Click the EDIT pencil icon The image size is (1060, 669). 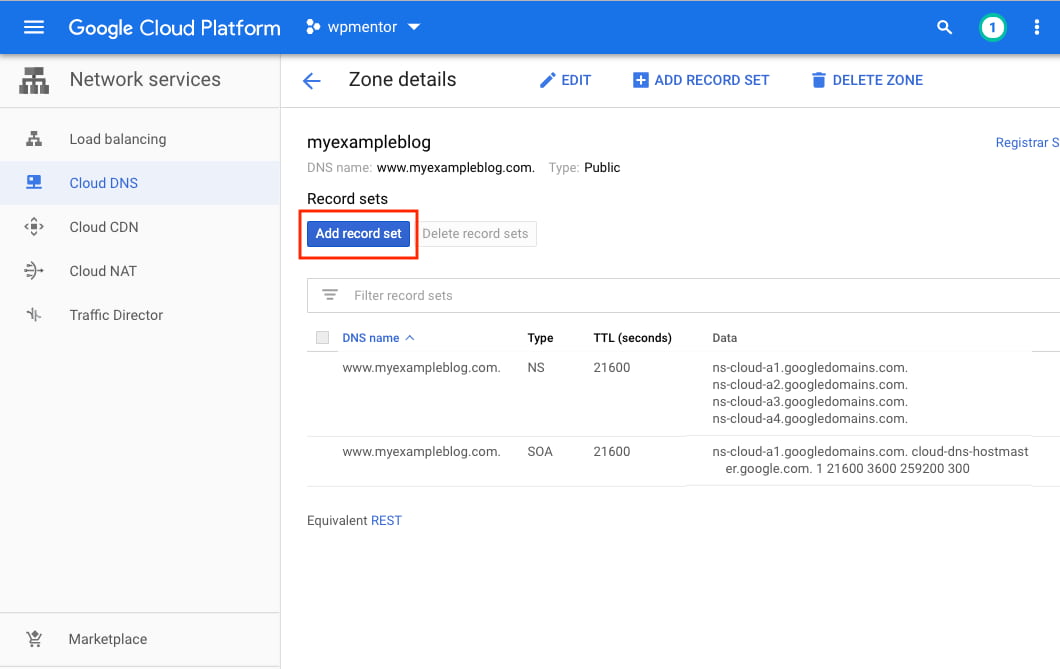click(547, 80)
